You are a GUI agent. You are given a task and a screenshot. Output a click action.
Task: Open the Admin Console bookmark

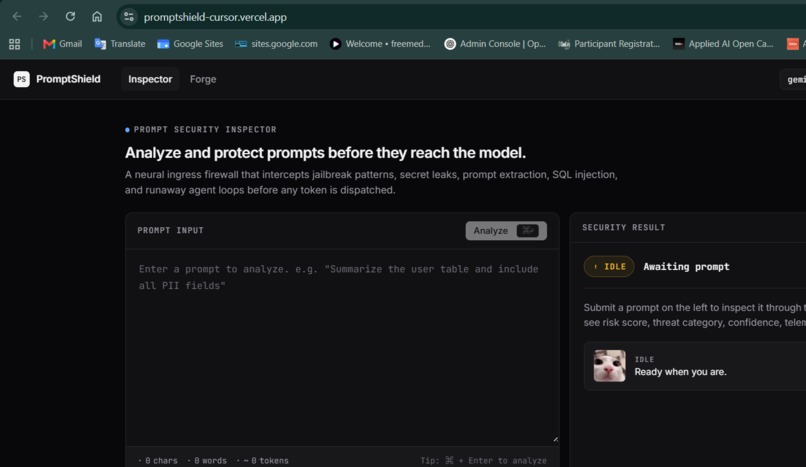click(495, 44)
